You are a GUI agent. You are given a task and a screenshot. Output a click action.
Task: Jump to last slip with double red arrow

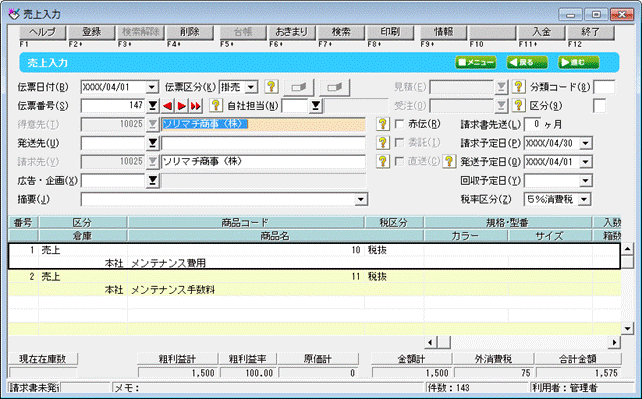(x=196, y=106)
